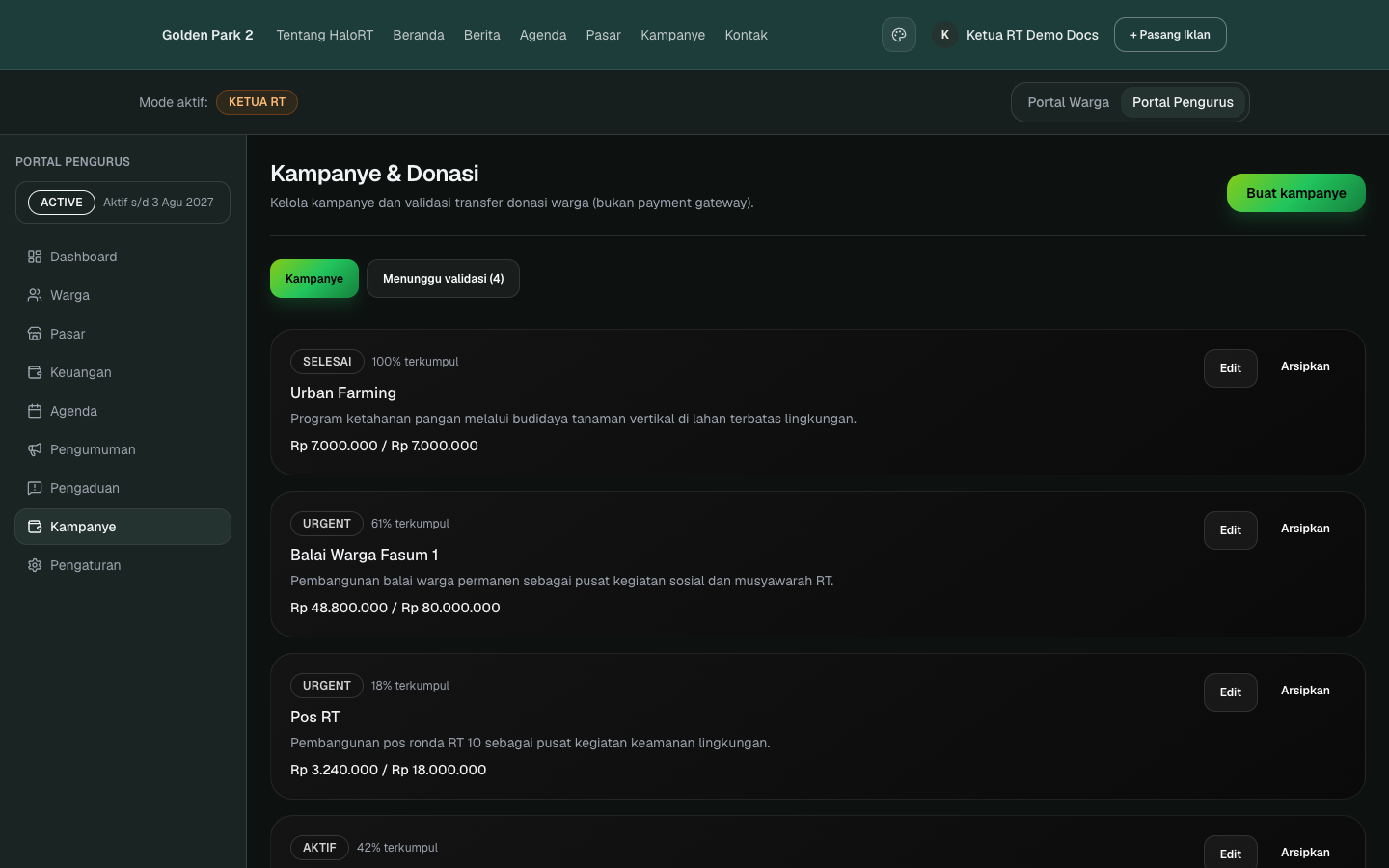The width and height of the screenshot is (1389, 868).
Task: Archive the Balai Warga Fasum 1 campaign
Action: coord(1305,529)
